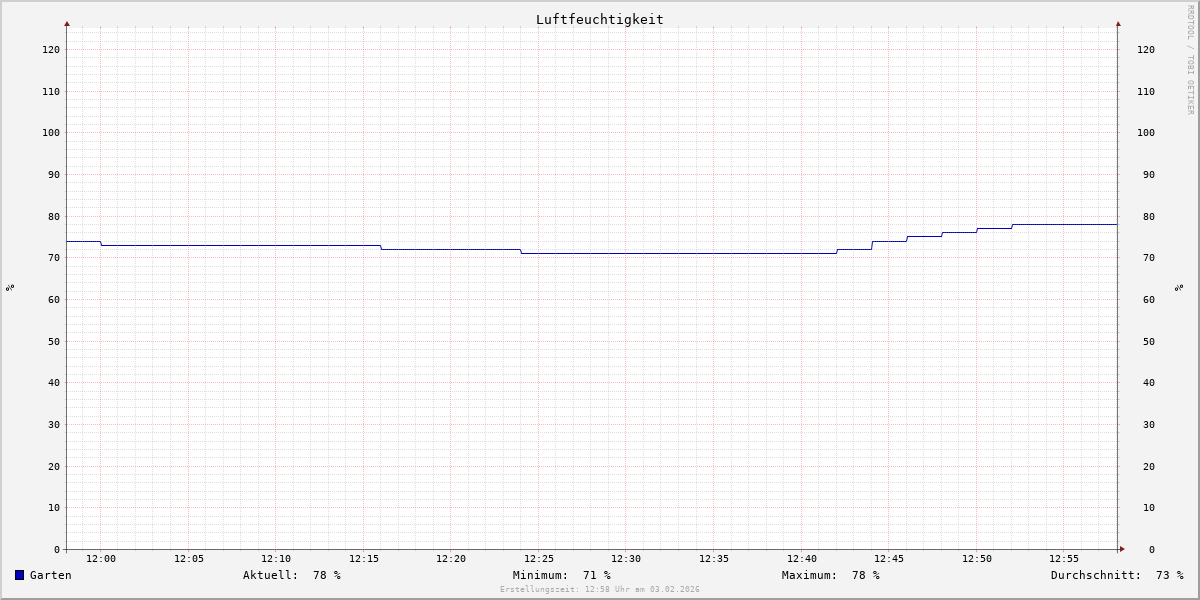This screenshot has height=600, width=1200.
Task: Click the 12:35 time axis label
Action: point(714,559)
